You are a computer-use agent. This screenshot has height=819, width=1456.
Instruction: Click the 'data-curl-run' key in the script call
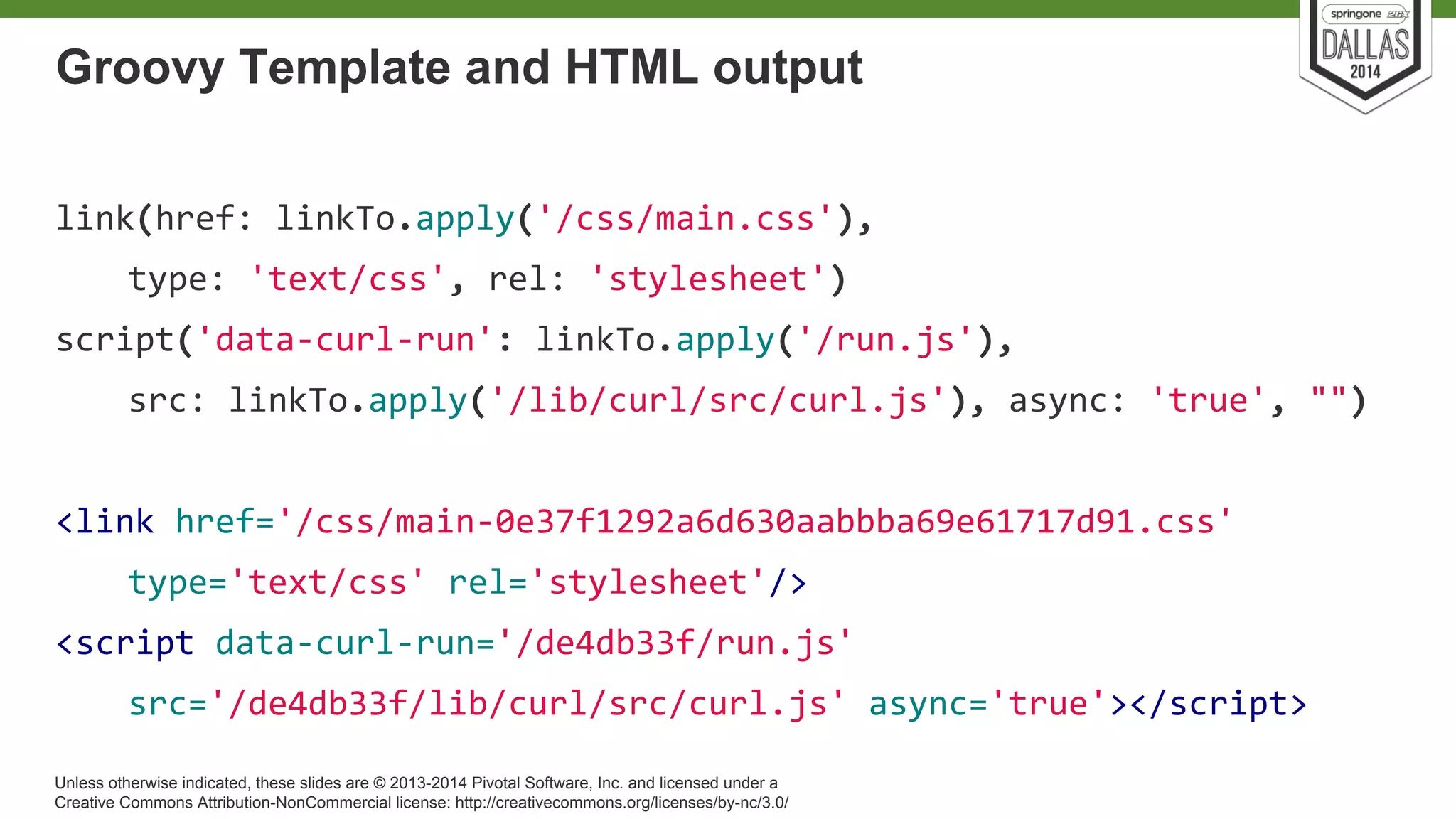click(x=345, y=340)
